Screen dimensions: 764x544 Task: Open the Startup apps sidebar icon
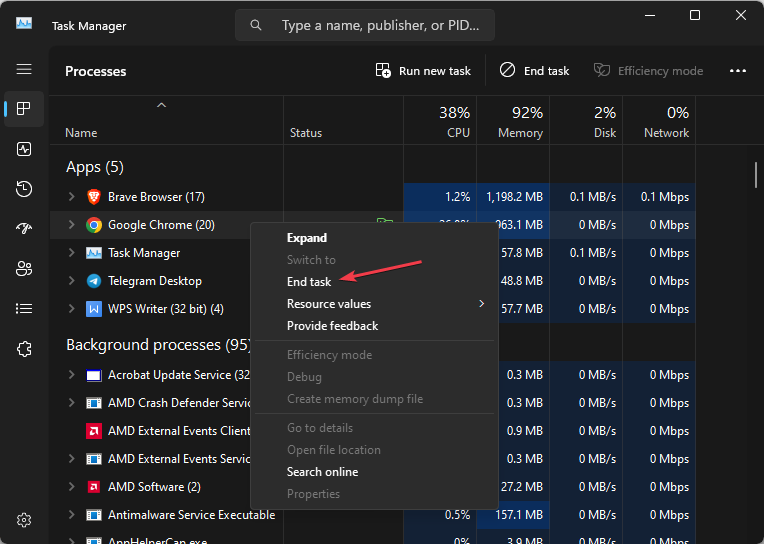point(24,228)
